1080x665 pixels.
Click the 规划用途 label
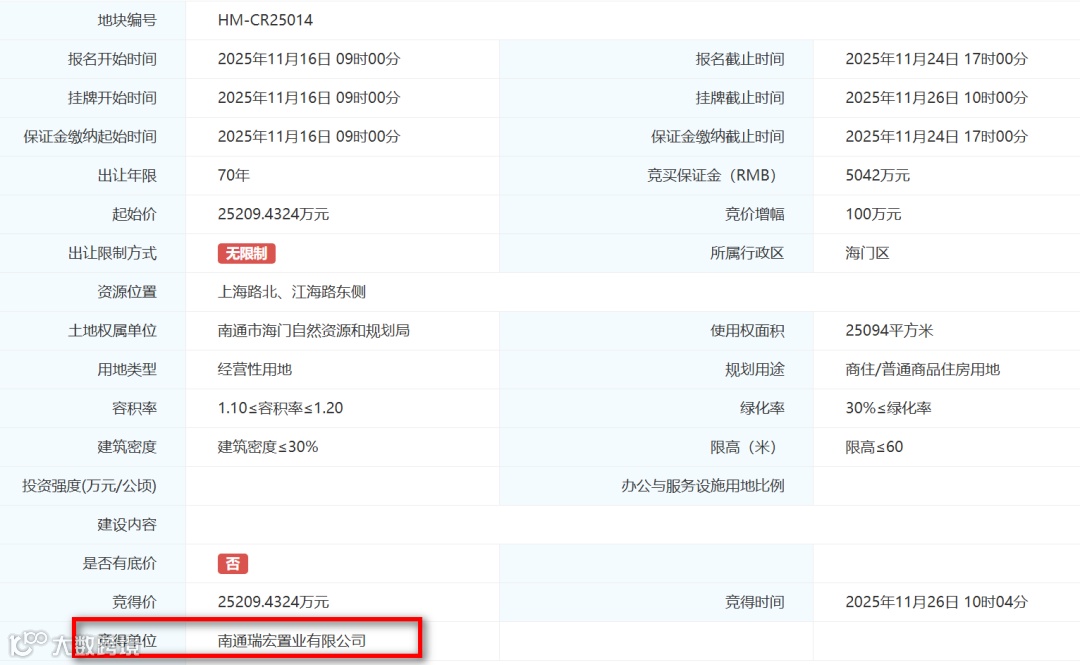pyautogui.click(x=755, y=369)
